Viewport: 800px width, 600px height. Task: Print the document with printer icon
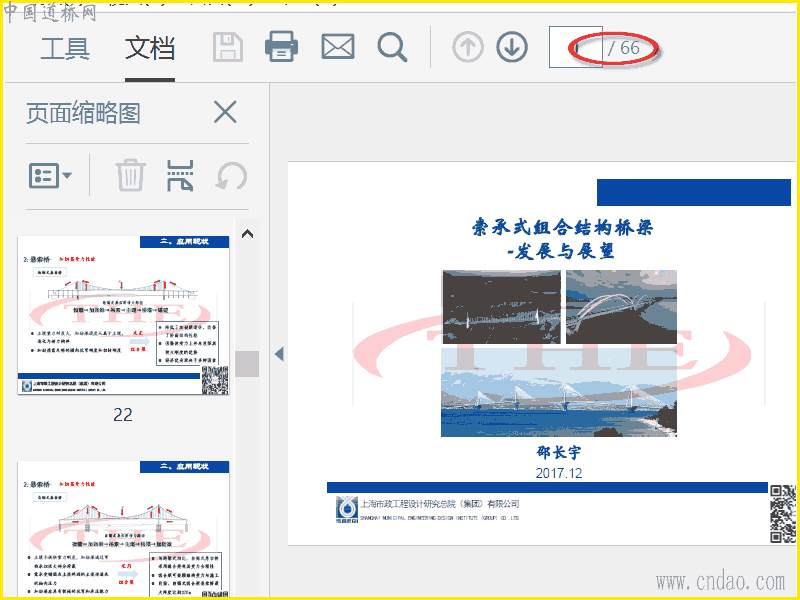(x=281, y=47)
